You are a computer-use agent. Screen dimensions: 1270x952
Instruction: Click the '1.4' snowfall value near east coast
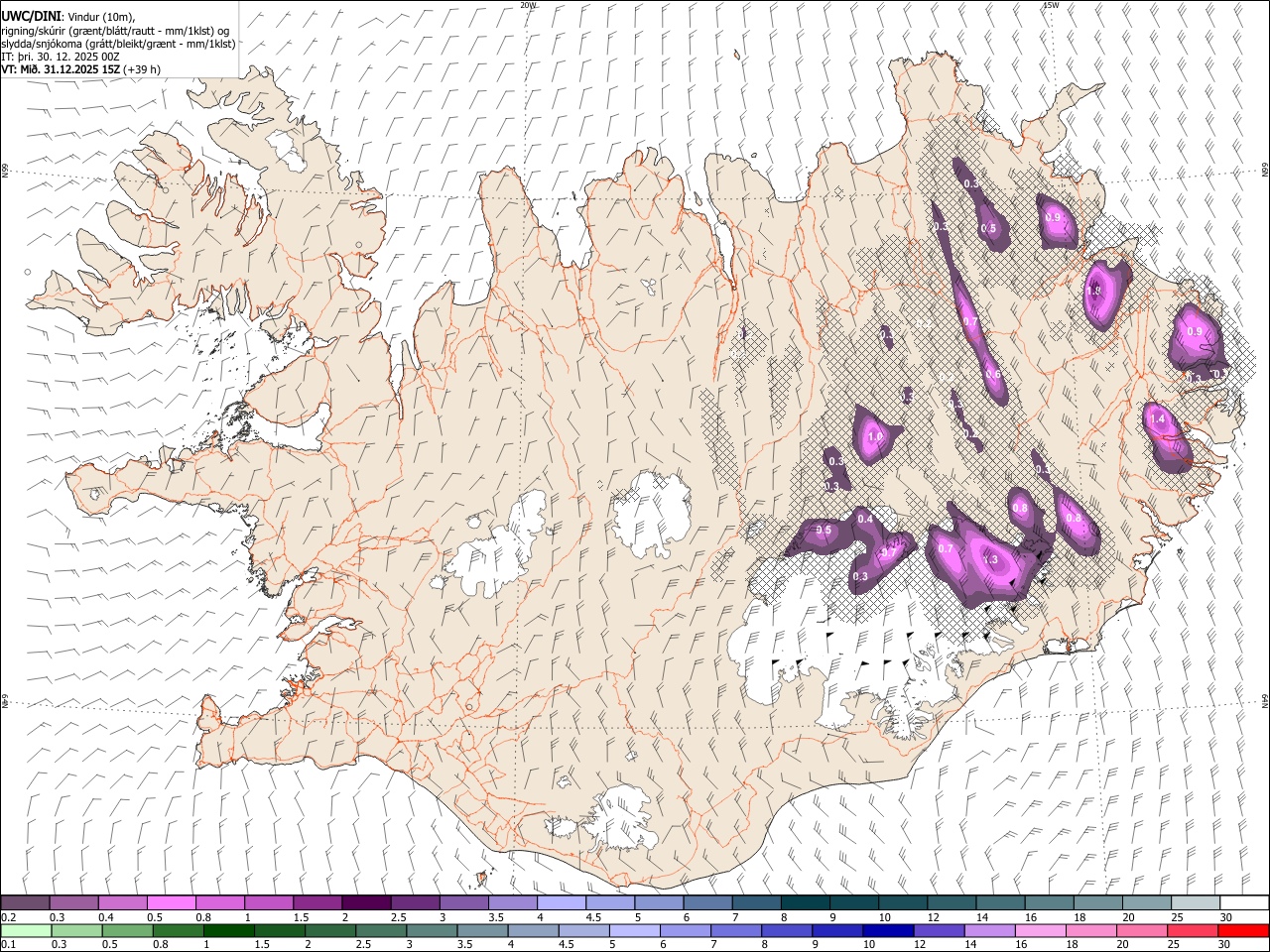click(x=1158, y=419)
